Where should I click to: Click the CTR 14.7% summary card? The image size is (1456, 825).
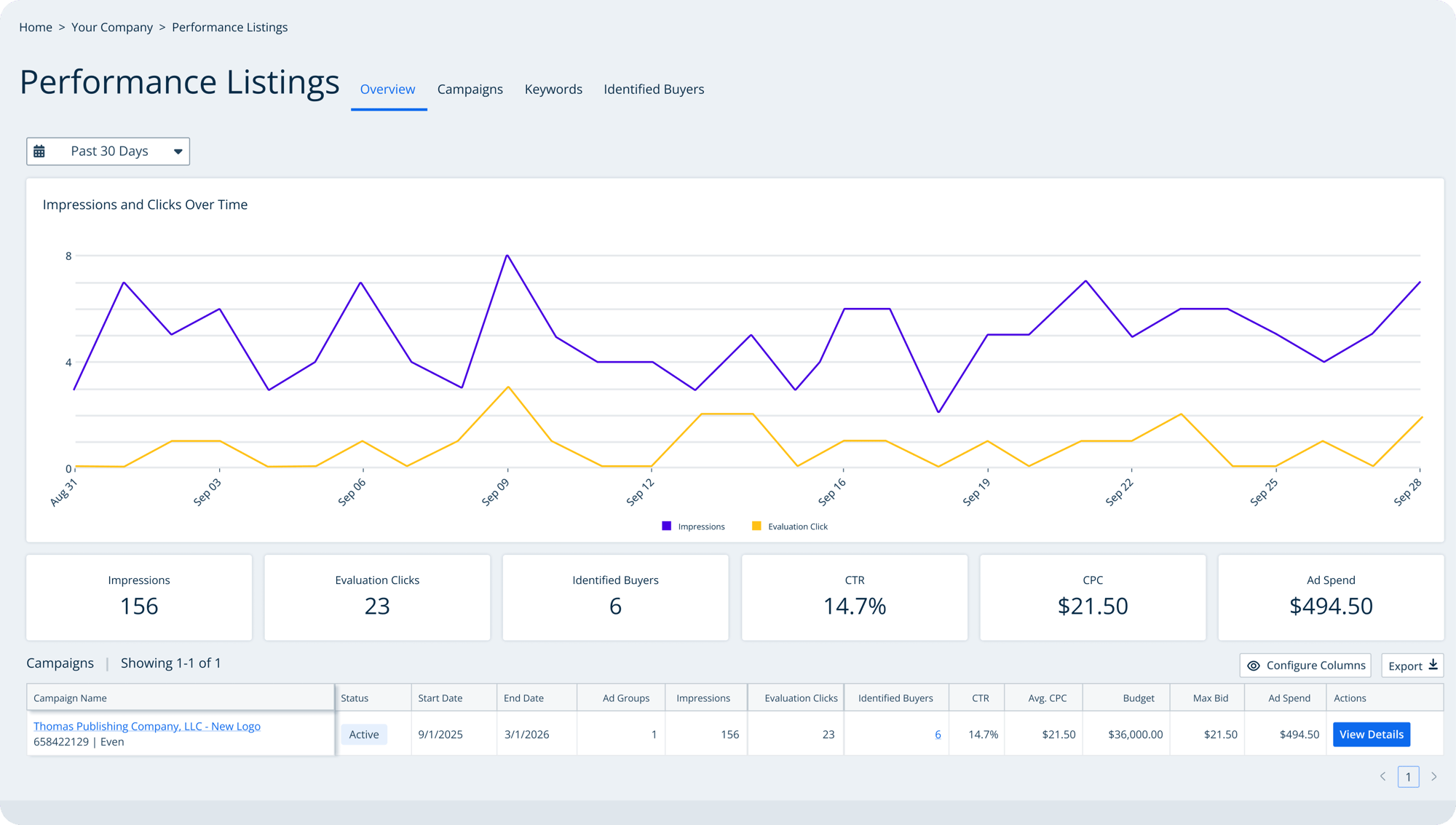pos(855,598)
